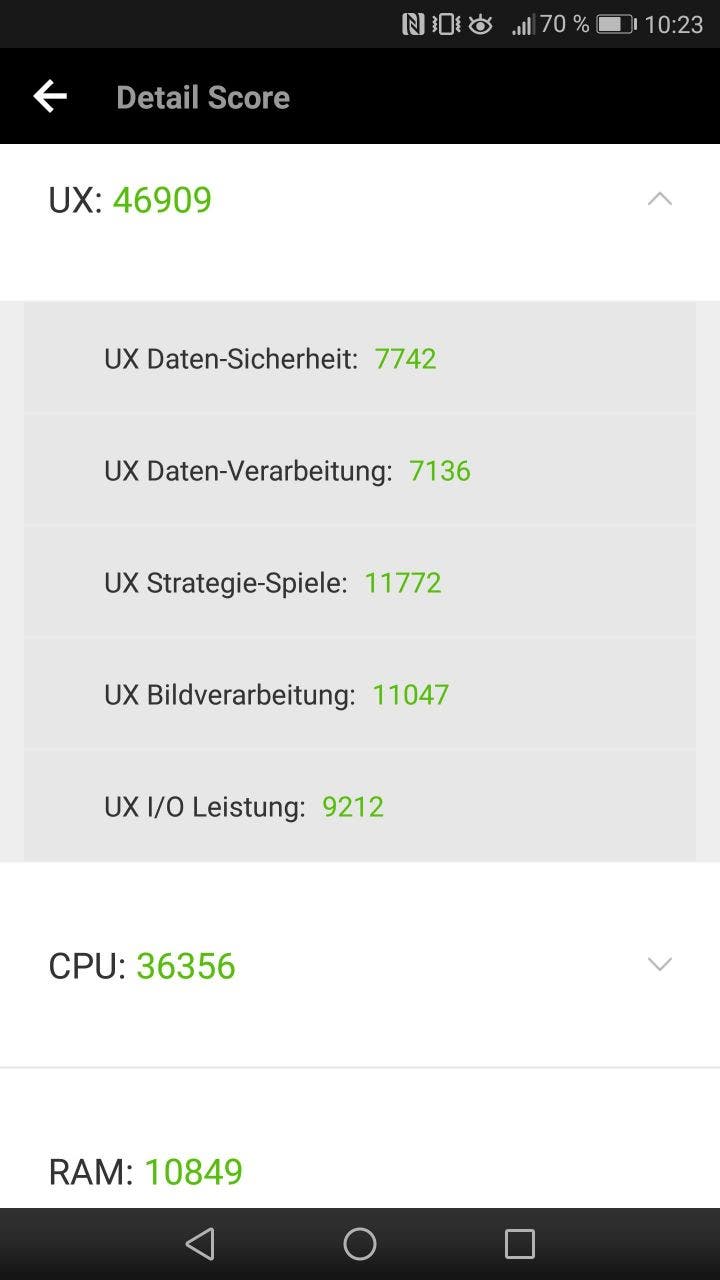The width and height of the screenshot is (720, 1280).
Task: Tap the UX: 46909 header
Action: tap(130, 200)
